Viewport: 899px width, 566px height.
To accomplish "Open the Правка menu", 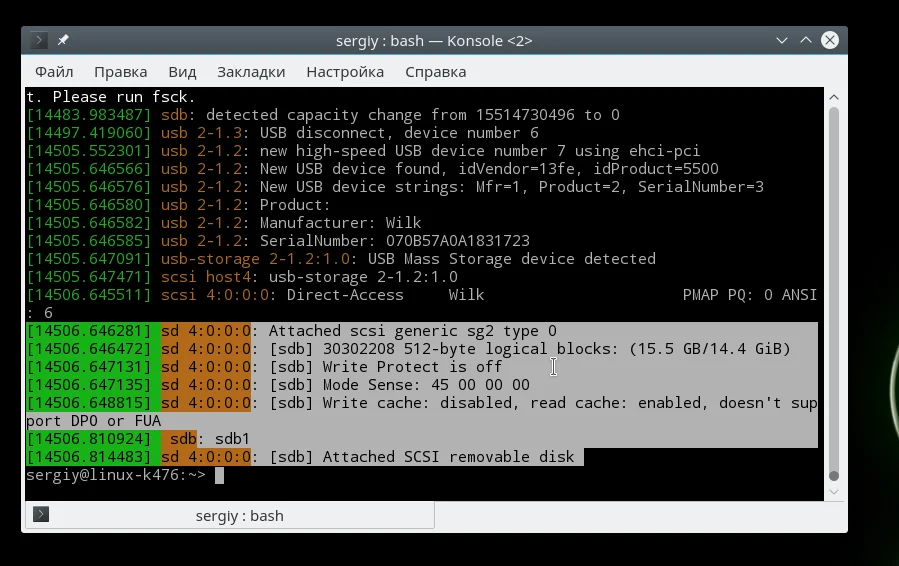I will click(120, 72).
